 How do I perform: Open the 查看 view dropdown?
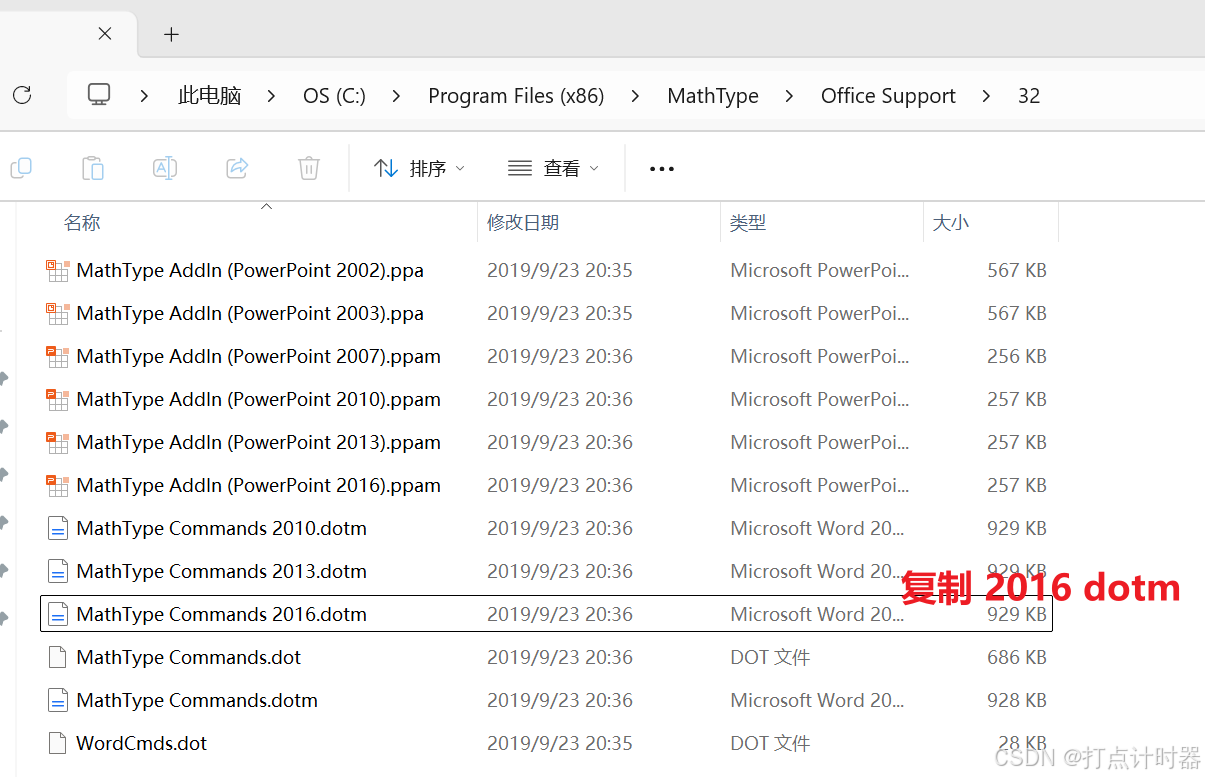(553, 168)
